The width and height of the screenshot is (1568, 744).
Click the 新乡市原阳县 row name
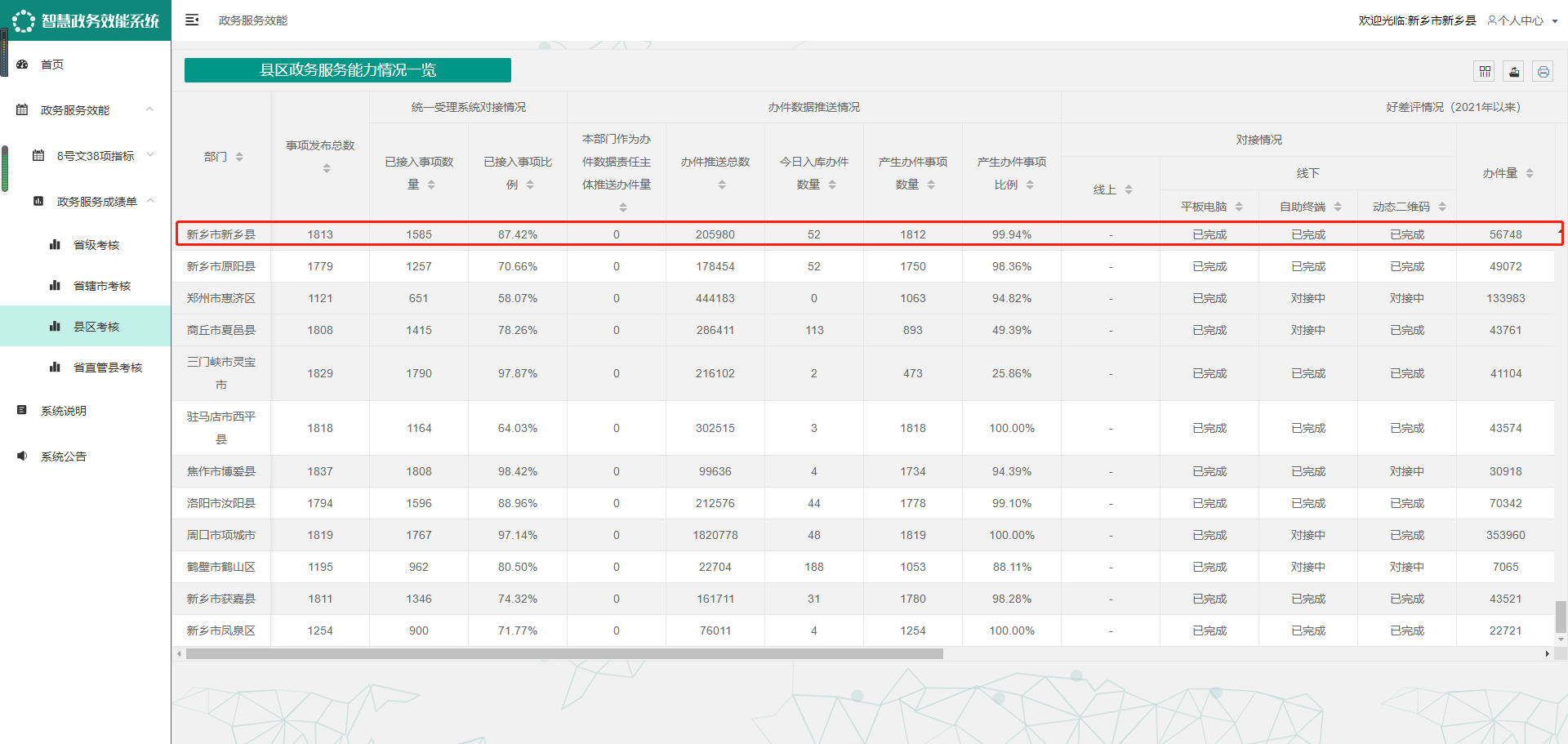click(221, 266)
